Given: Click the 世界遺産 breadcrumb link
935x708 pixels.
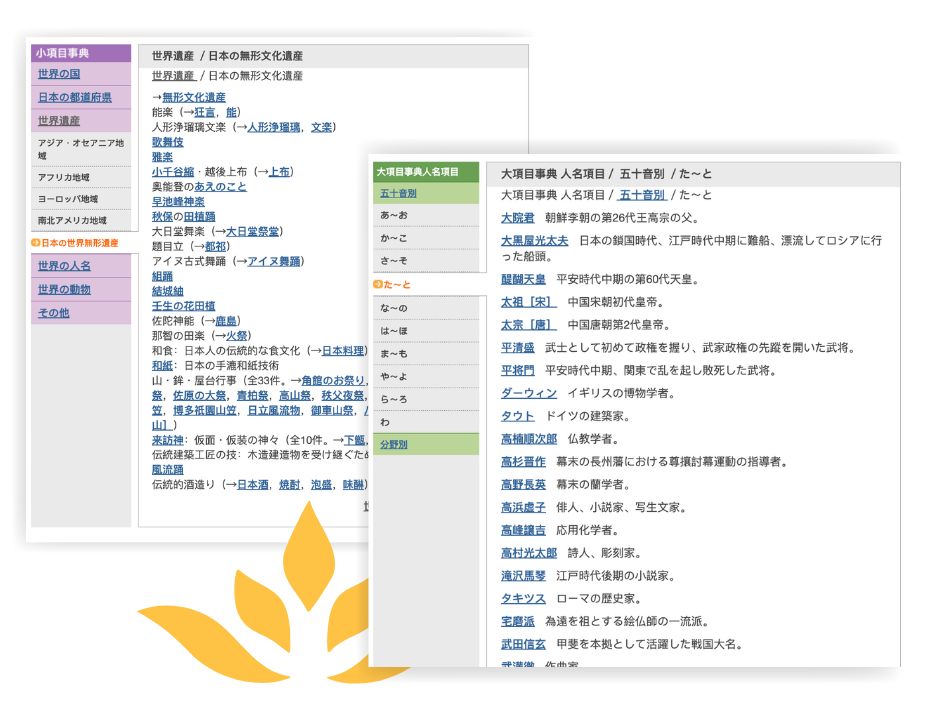Looking at the screenshot, I should point(173,76).
